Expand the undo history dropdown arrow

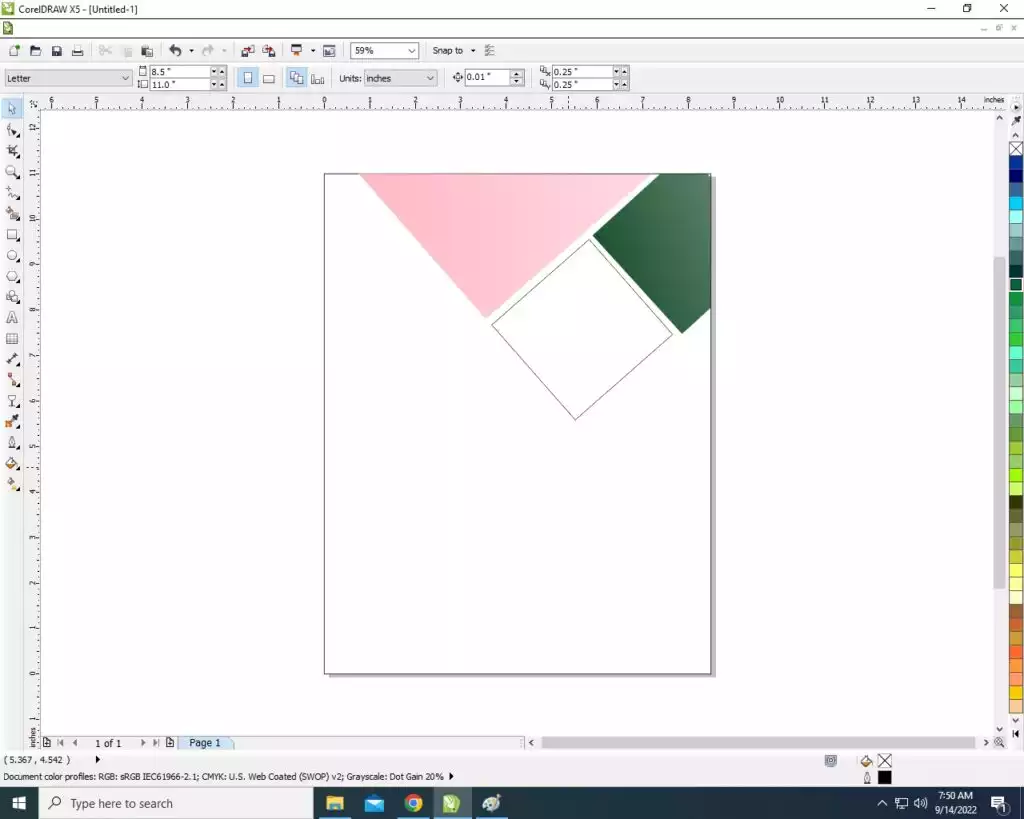pyautogui.click(x=191, y=50)
